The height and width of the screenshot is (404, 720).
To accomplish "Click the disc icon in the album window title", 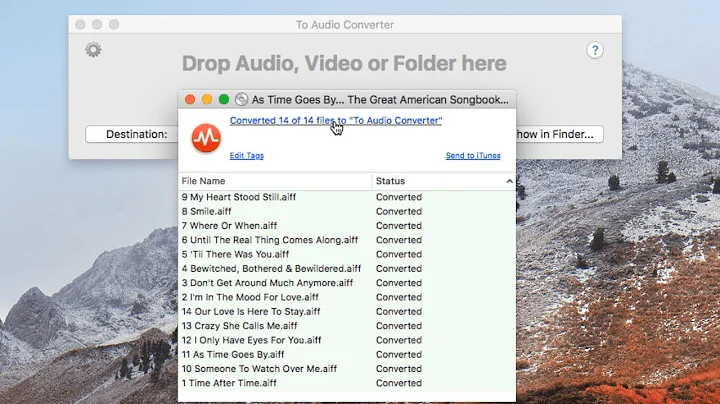I will (x=241, y=99).
